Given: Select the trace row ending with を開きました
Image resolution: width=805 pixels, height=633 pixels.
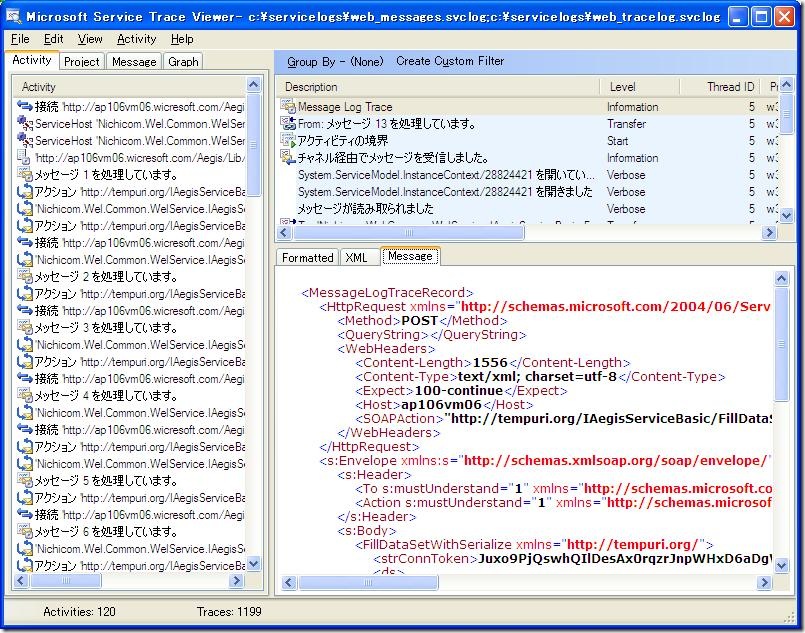Looking at the screenshot, I should tap(528, 191).
